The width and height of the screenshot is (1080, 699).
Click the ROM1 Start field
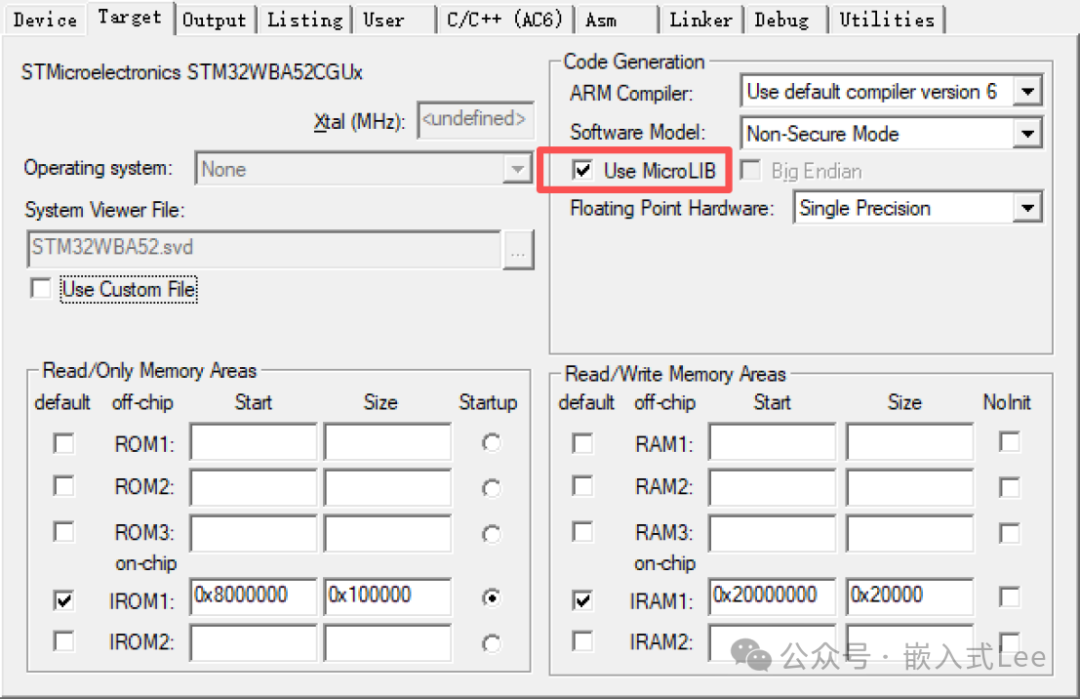click(253, 442)
